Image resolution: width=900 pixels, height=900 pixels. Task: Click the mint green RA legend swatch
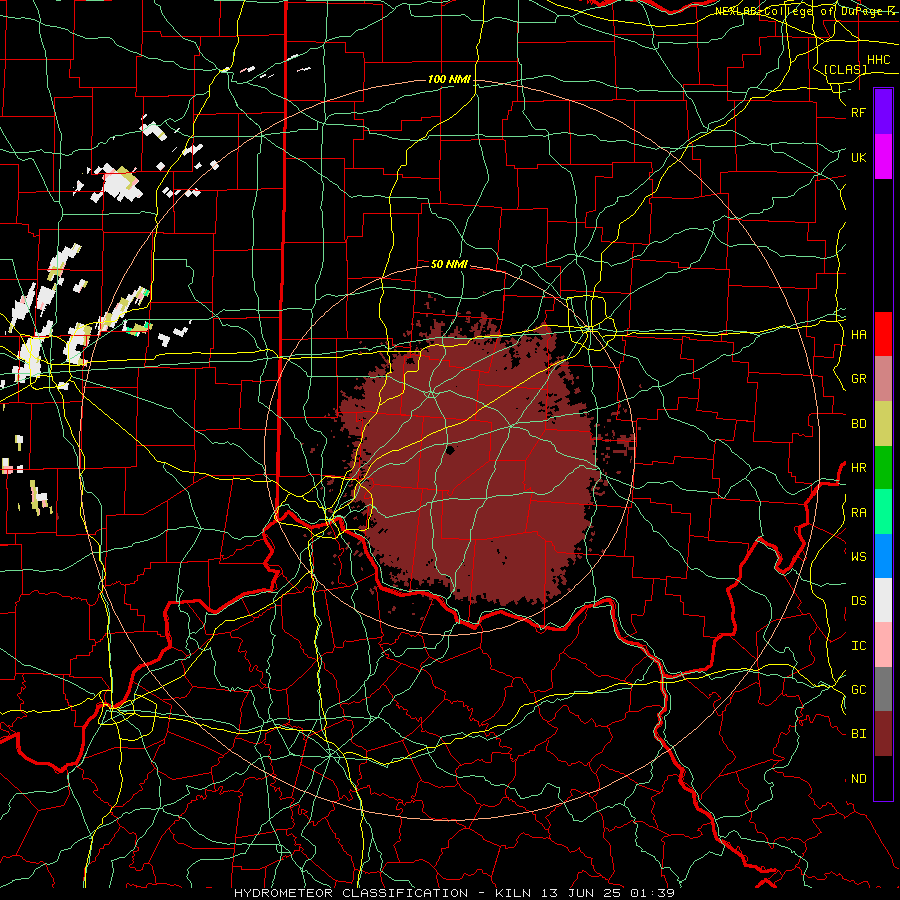pyautogui.click(x=883, y=512)
